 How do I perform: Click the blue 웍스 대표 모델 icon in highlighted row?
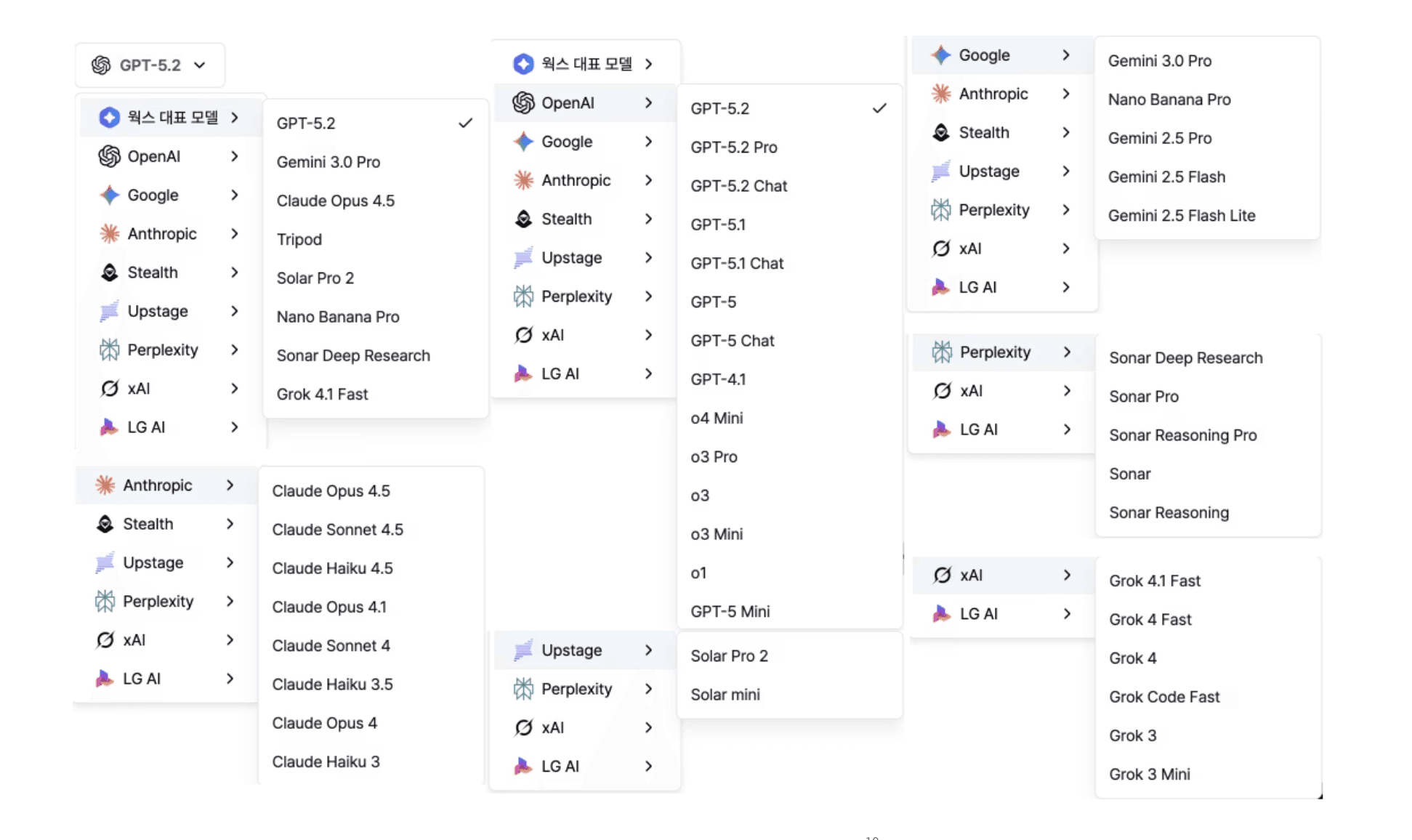[110, 118]
